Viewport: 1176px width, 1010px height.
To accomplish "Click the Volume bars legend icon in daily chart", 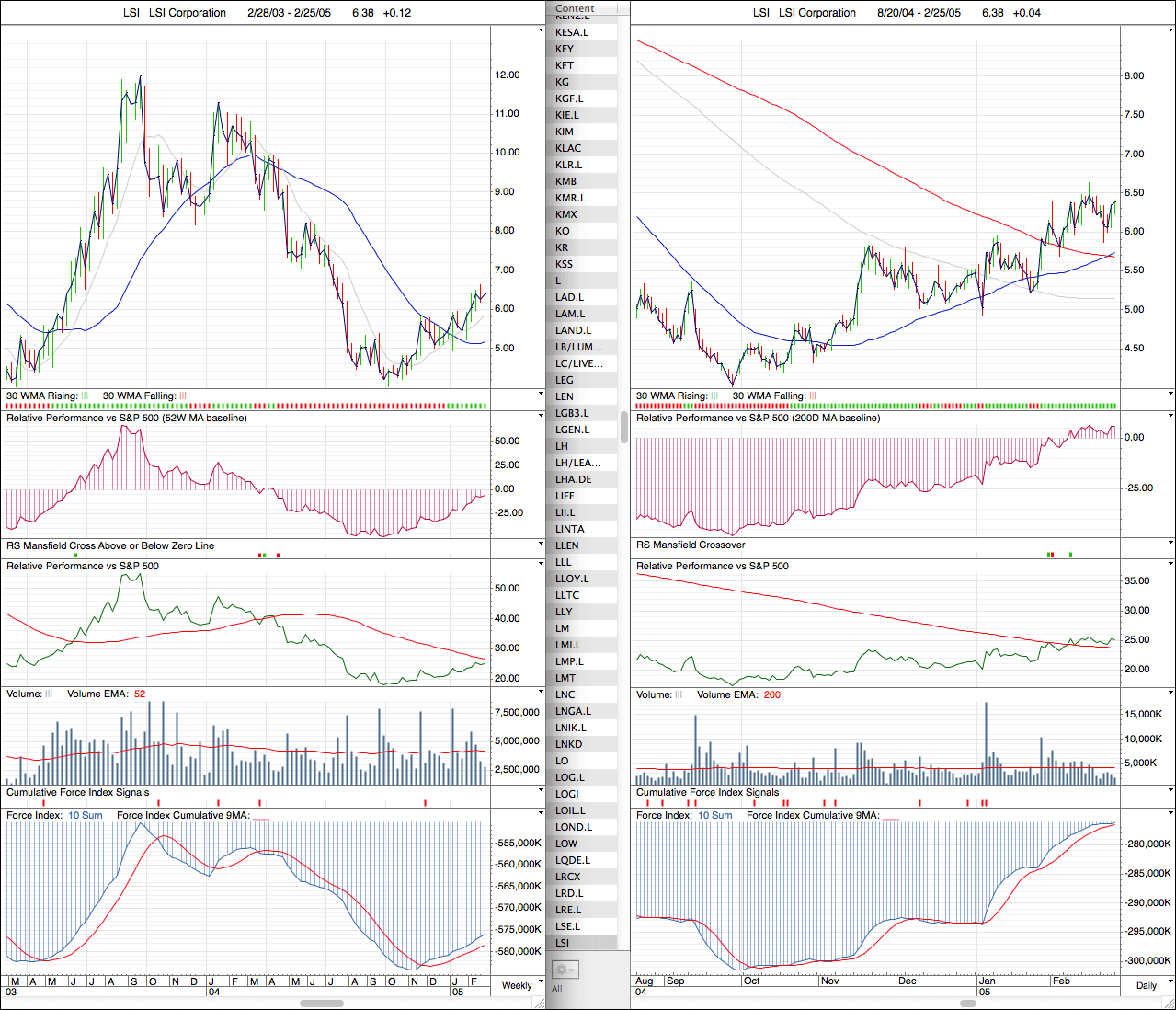I will 679,695.
